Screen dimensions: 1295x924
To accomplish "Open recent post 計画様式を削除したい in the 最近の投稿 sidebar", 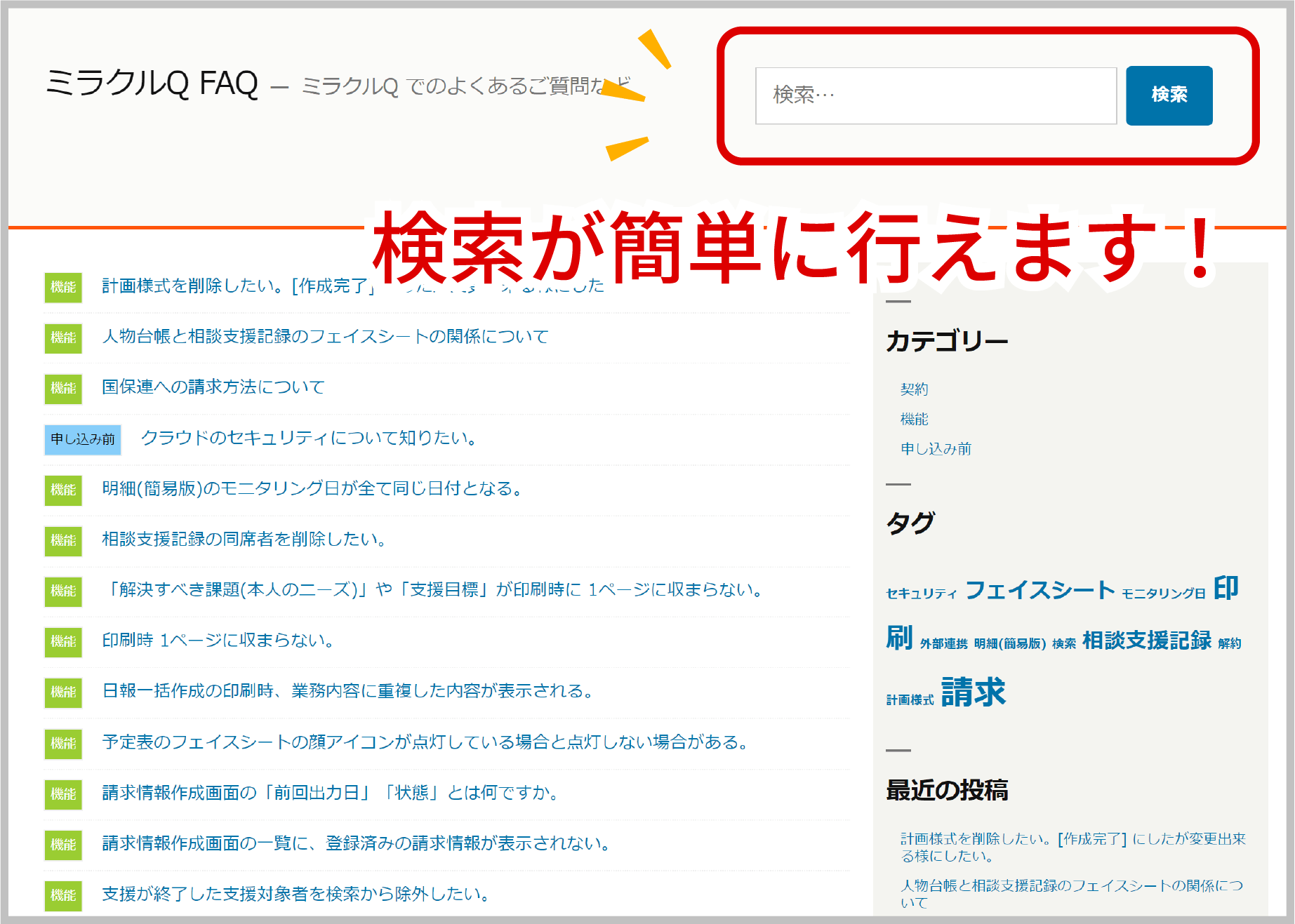I will click(1072, 848).
